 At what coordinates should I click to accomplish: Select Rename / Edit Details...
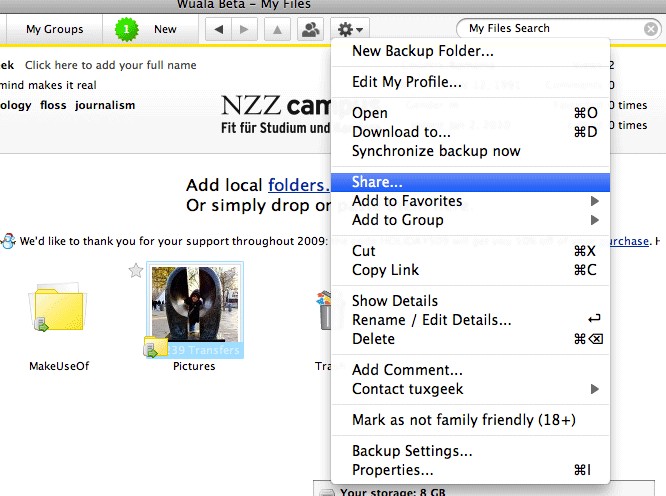click(470, 320)
